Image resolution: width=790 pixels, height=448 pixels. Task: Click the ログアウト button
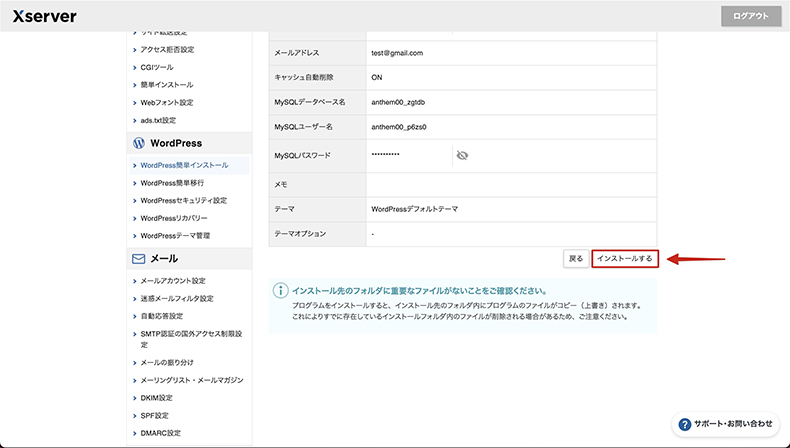click(751, 16)
